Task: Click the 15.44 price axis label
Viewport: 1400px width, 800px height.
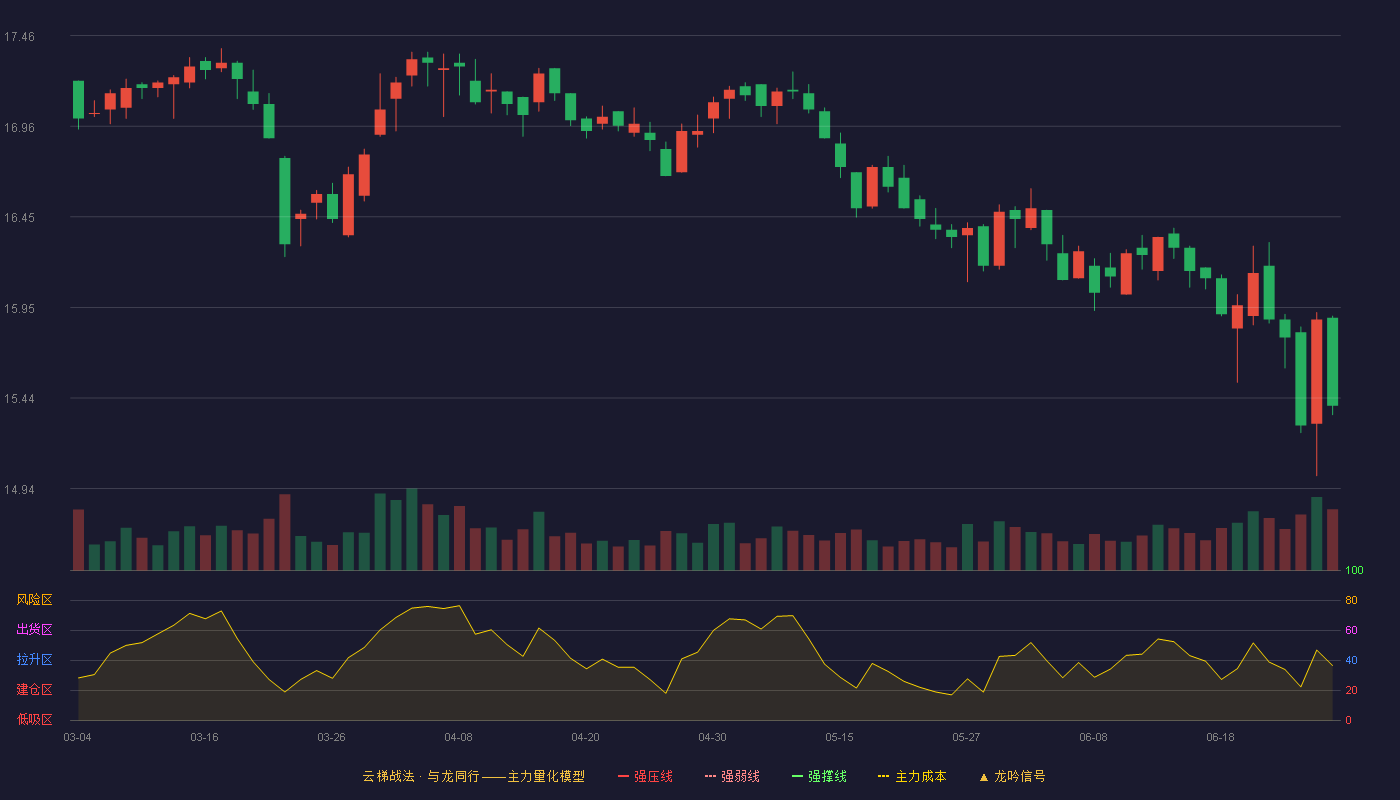Action: 19,398
